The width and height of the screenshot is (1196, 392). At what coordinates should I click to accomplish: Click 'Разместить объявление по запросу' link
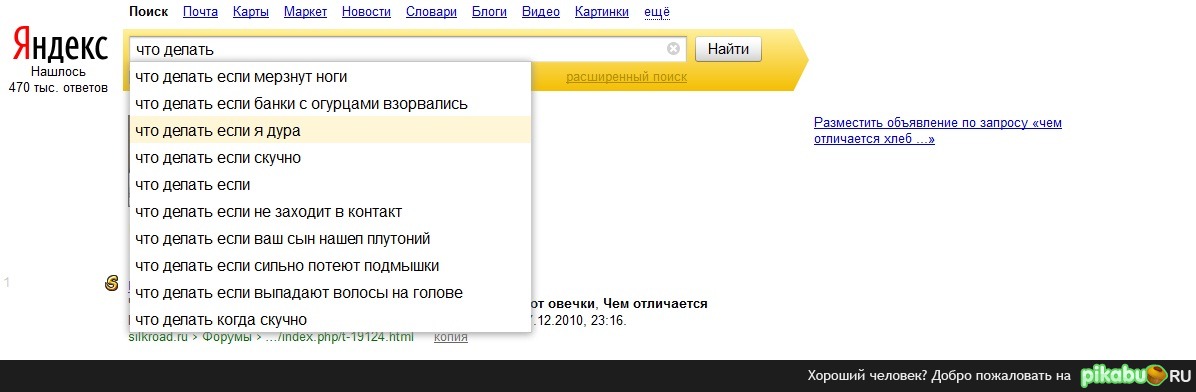point(937,130)
